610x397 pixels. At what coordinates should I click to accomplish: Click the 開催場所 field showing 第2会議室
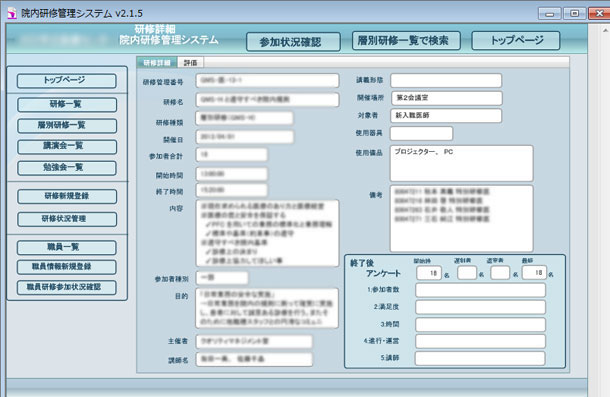(446, 98)
